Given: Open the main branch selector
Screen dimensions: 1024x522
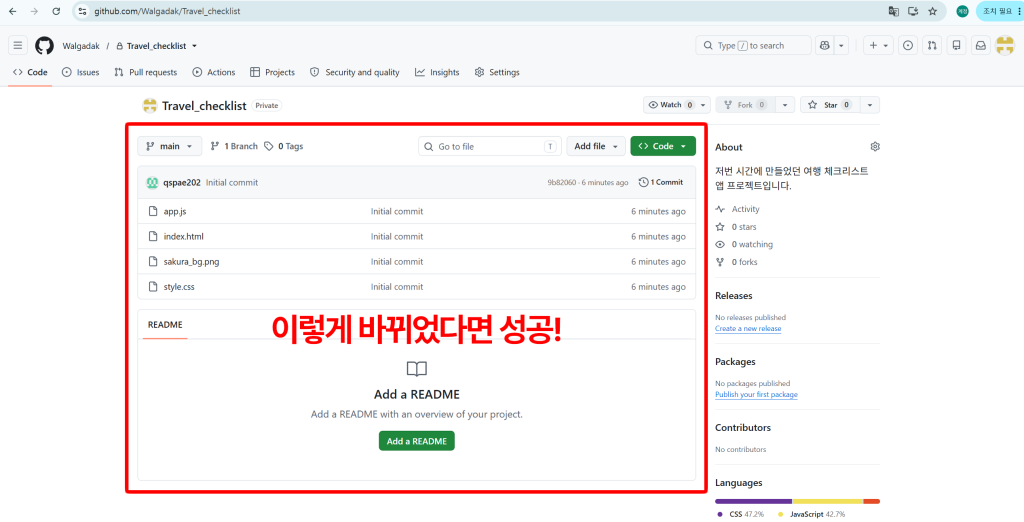Looking at the screenshot, I should pyautogui.click(x=170, y=146).
